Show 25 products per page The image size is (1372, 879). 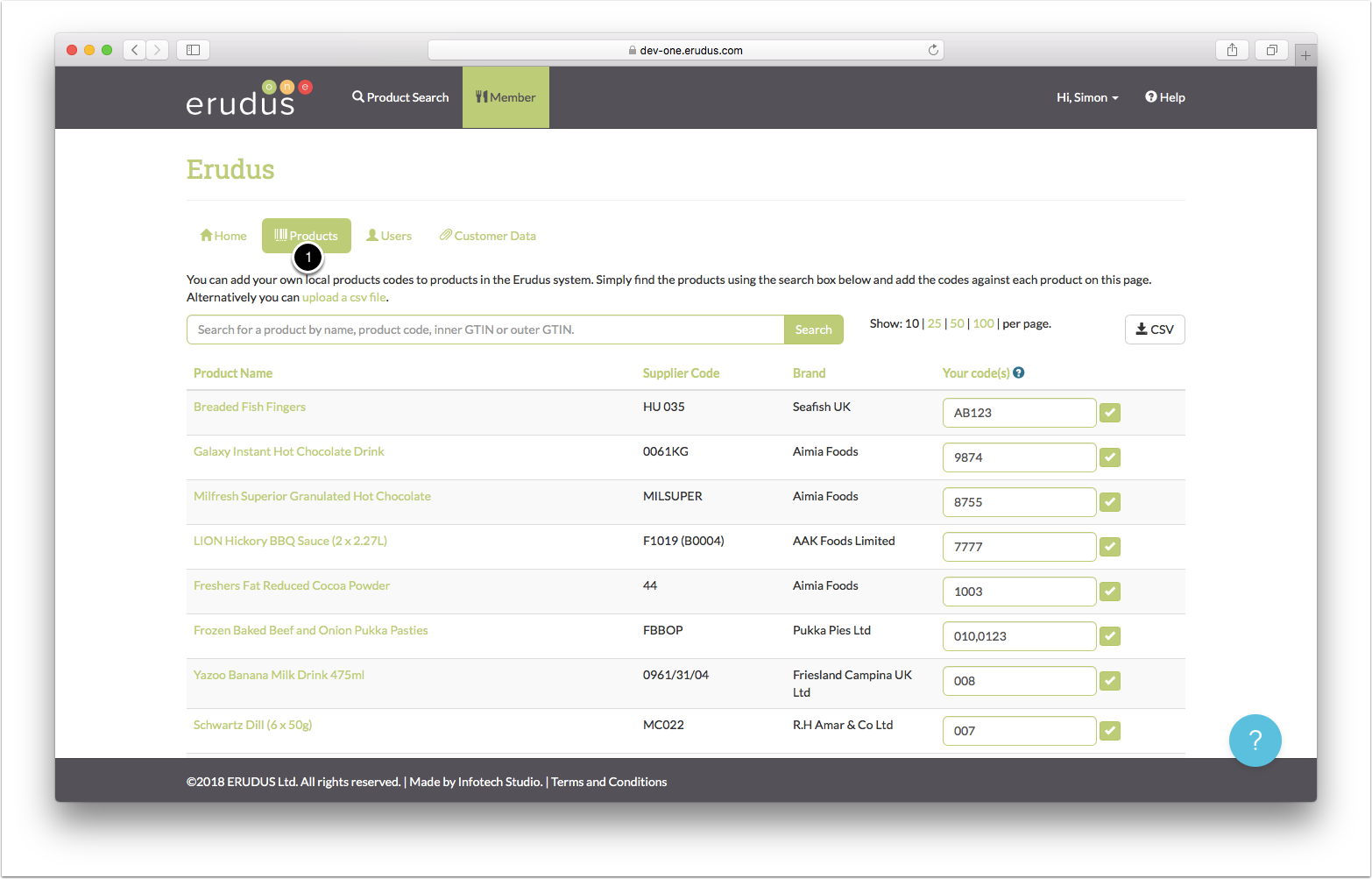click(x=935, y=323)
